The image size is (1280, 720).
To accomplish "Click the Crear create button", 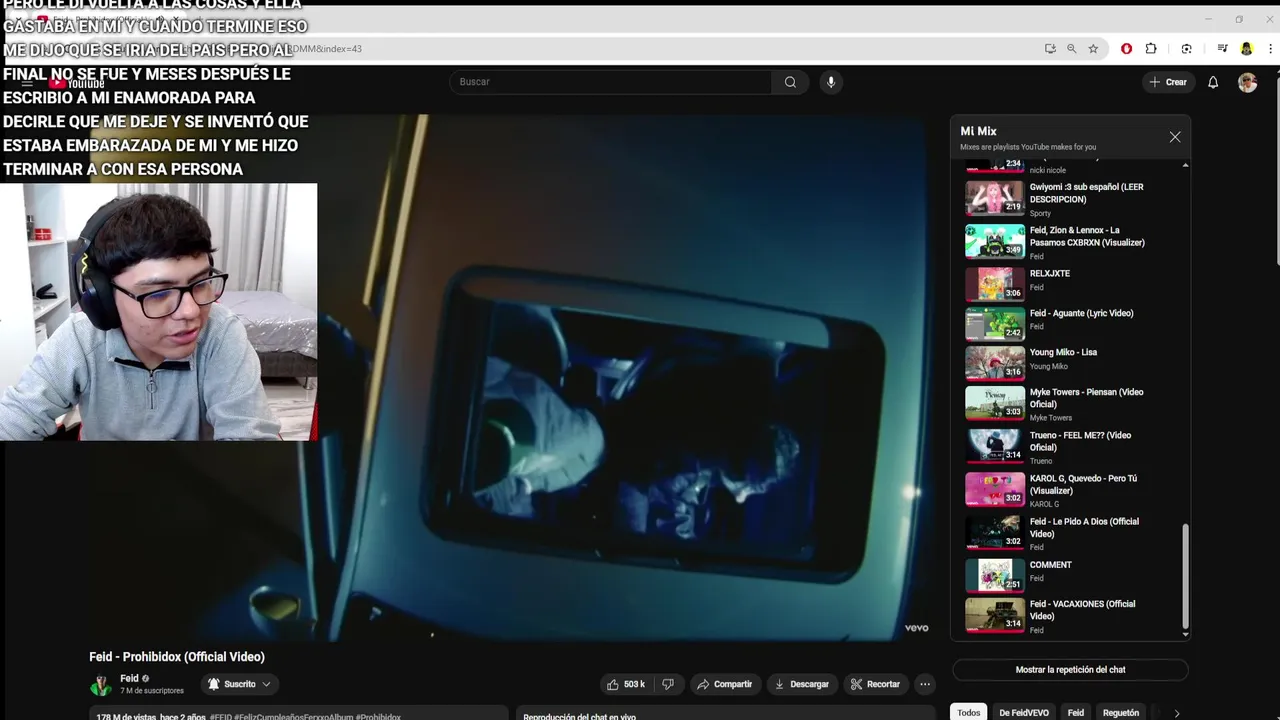I will pyautogui.click(x=1168, y=82).
